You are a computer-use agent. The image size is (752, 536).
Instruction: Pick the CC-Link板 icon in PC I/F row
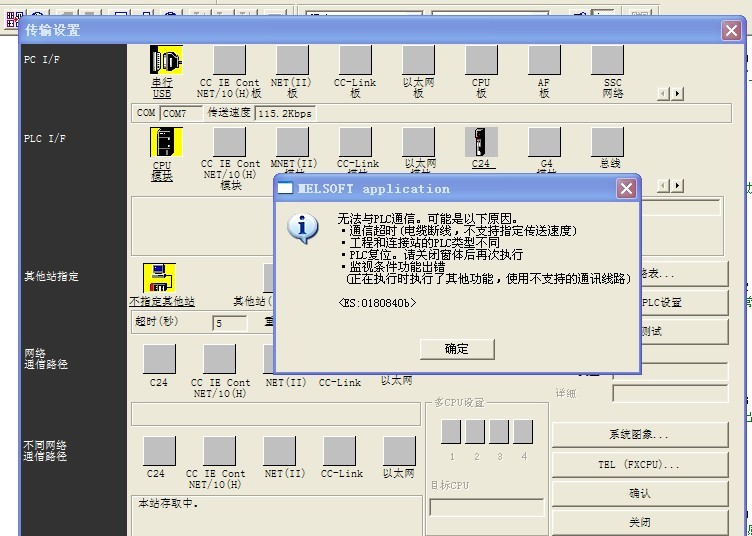[x=355, y=62]
